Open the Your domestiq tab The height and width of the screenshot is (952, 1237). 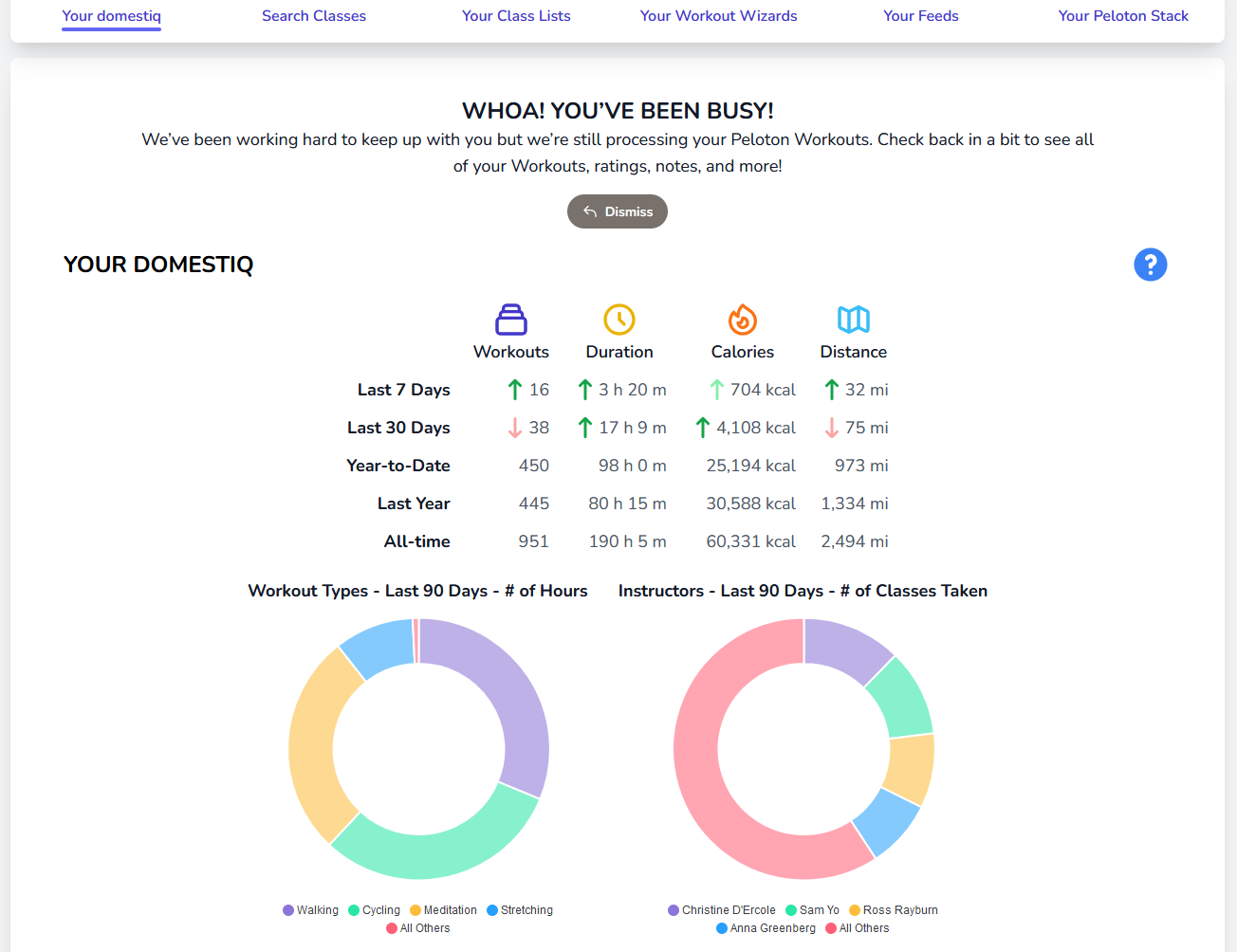click(111, 16)
